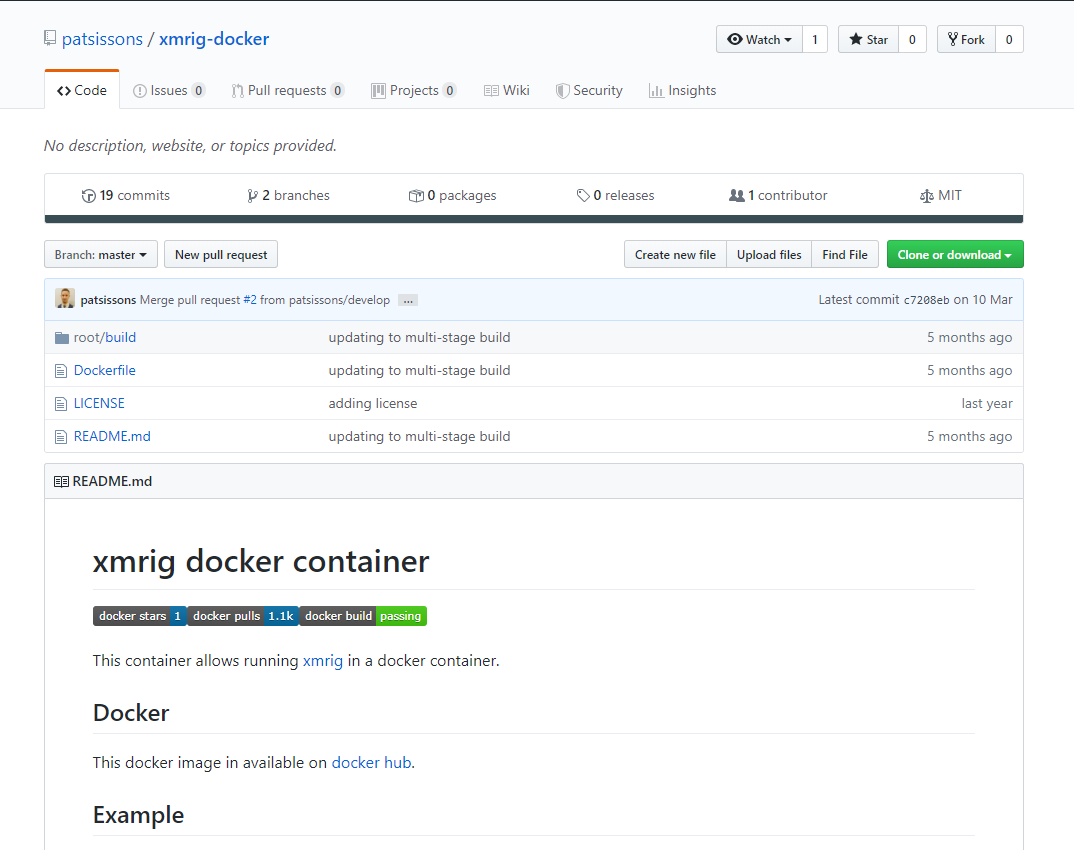View the 0 releases page
Viewport: 1074px width, 850px height.
[x=616, y=196]
